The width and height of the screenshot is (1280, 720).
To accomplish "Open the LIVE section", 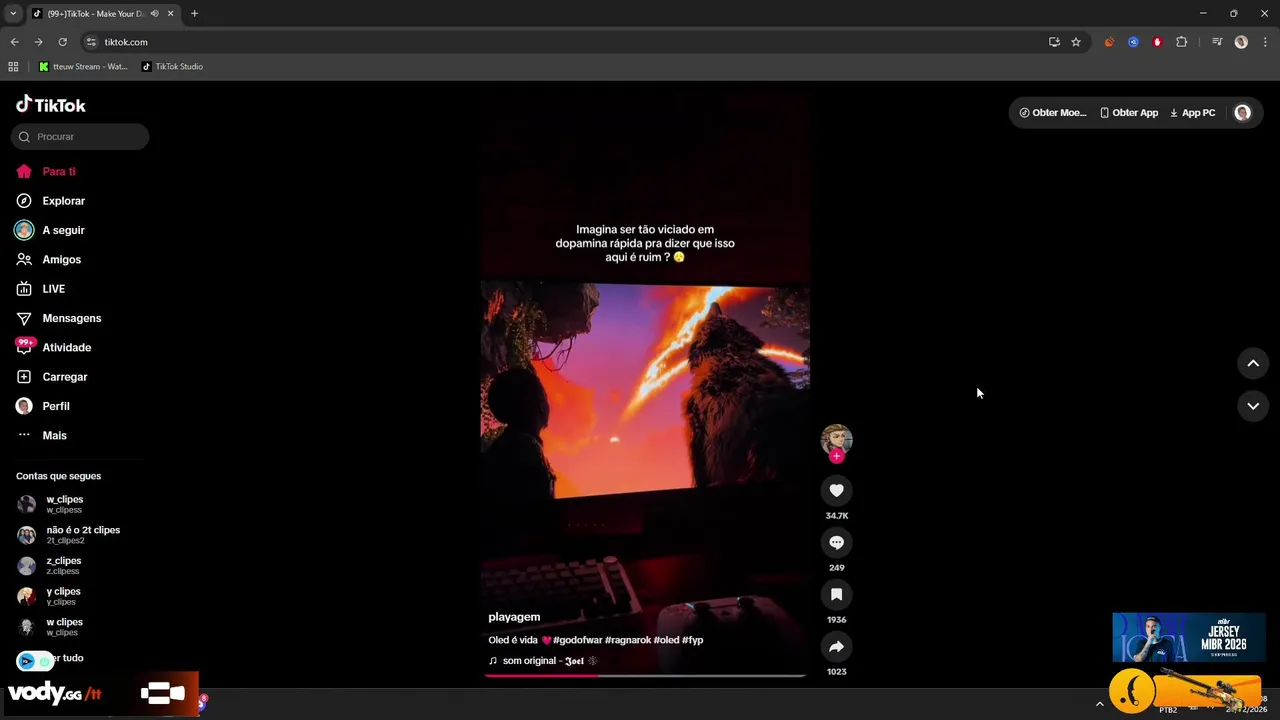I will [x=40, y=289].
